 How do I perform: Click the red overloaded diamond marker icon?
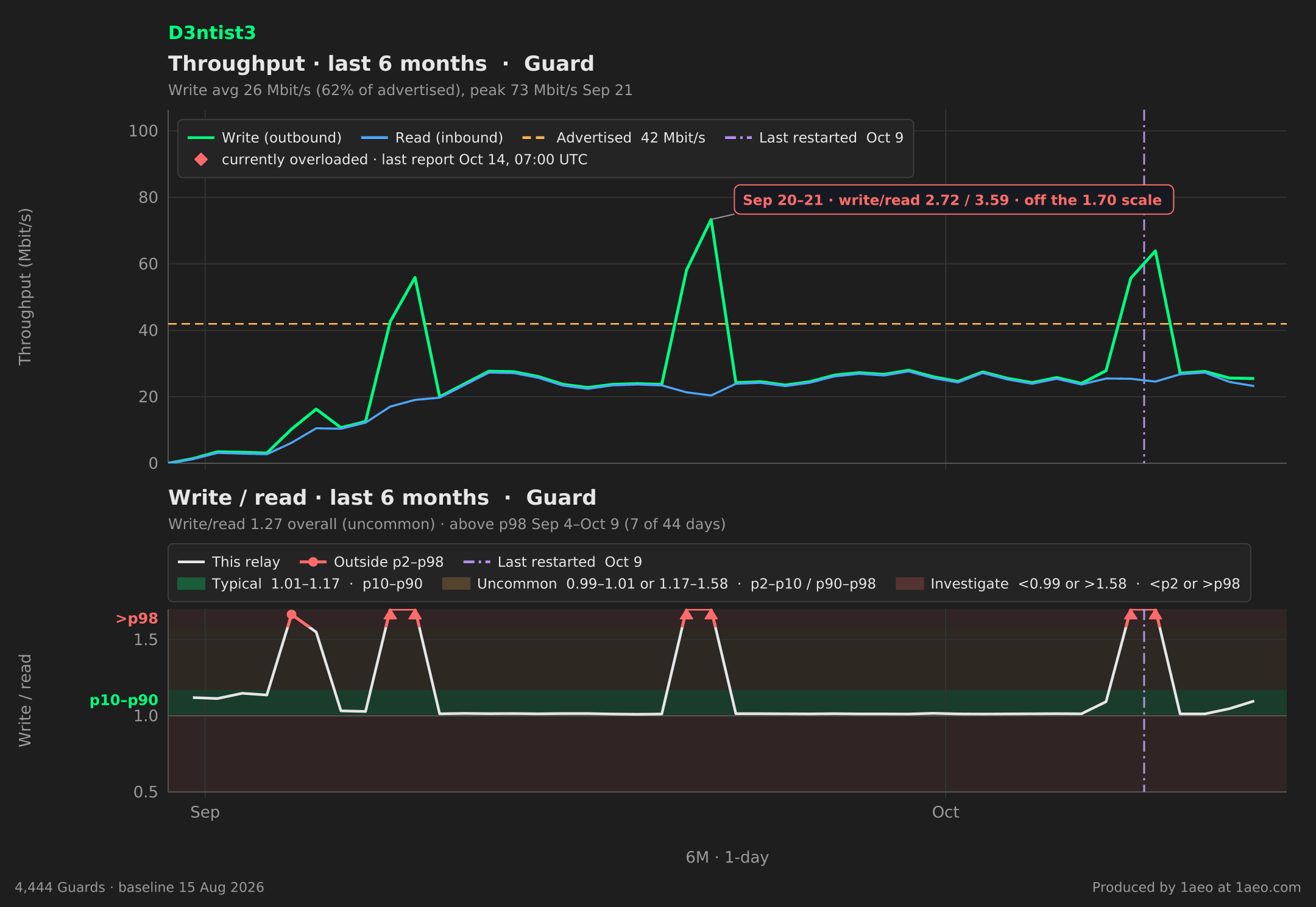click(201, 160)
